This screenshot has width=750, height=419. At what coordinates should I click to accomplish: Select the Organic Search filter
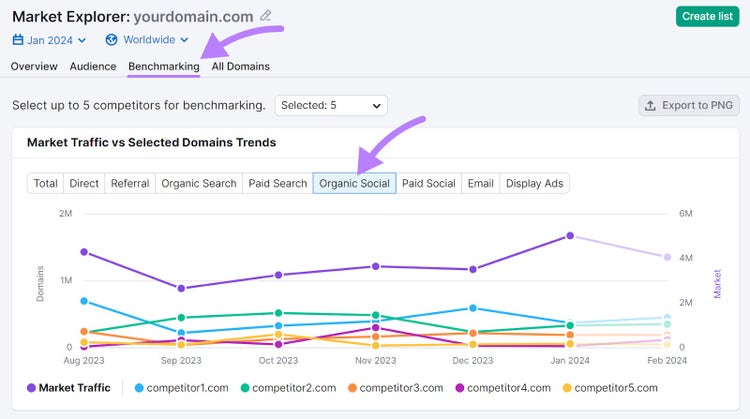[199, 183]
